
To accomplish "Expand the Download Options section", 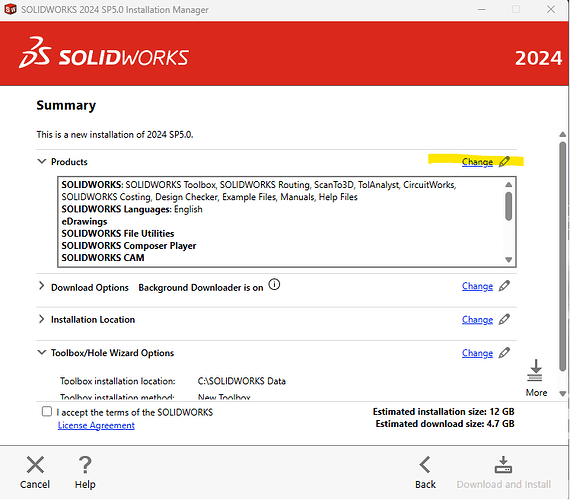I will tap(41, 286).
